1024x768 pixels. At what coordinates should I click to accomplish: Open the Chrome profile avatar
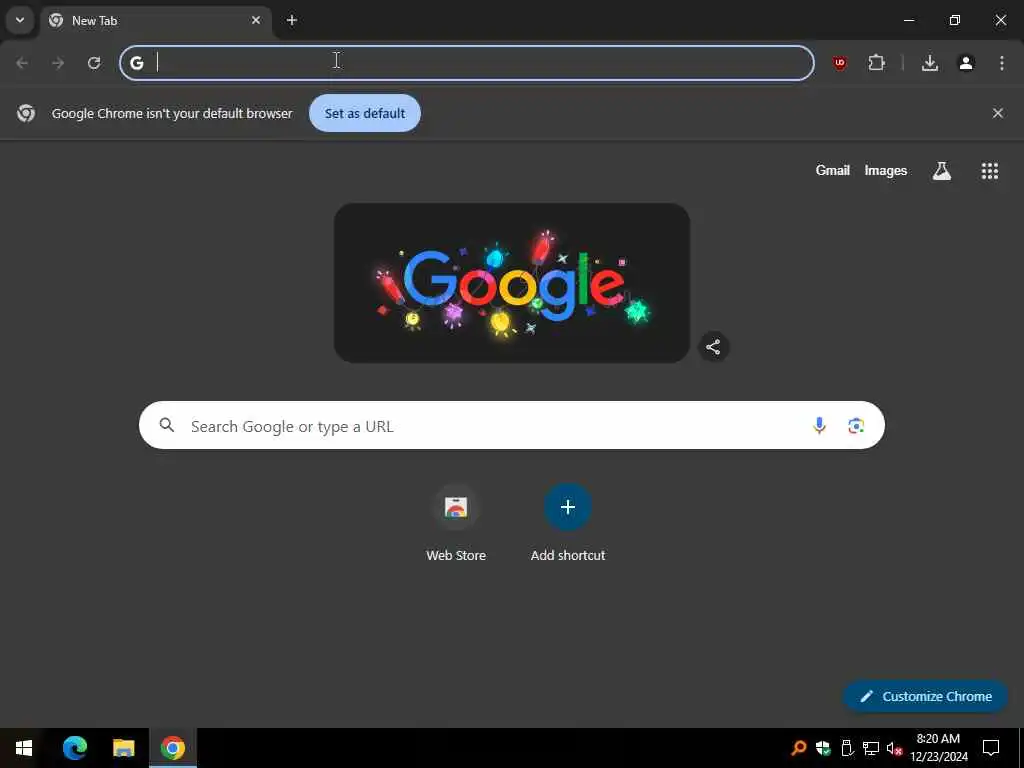point(966,63)
